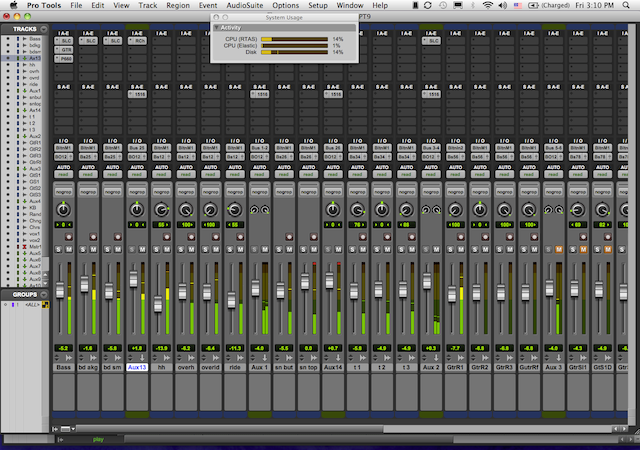Open the File menu
This screenshot has width=640, height=450.
(x=76, y=5)
